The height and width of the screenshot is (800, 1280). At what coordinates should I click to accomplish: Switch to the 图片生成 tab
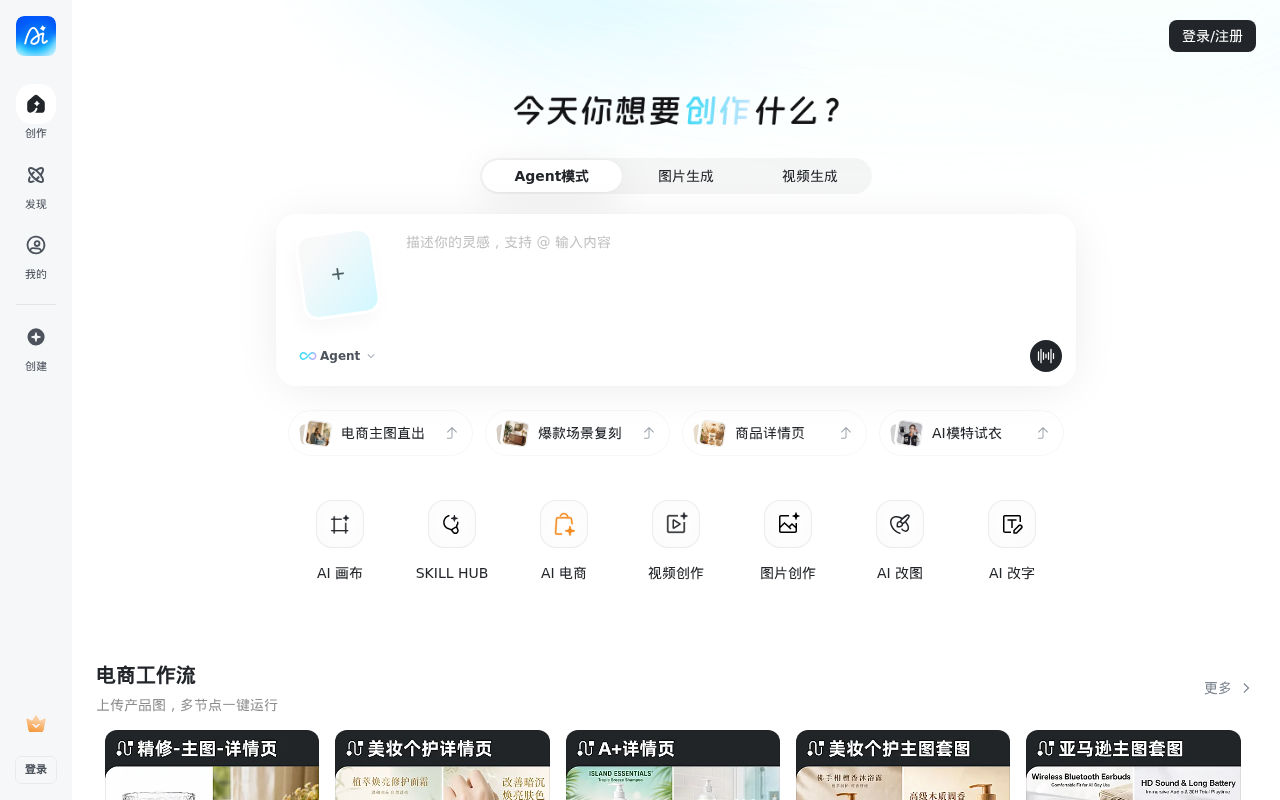point(686,176)
